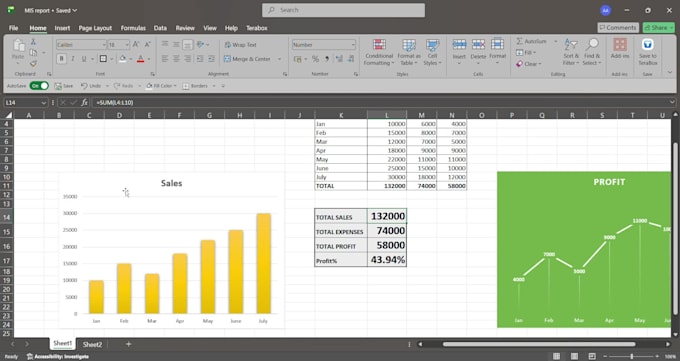Click the red font color button
Viewport: 680px width, 361px height.
pos(141,59)
